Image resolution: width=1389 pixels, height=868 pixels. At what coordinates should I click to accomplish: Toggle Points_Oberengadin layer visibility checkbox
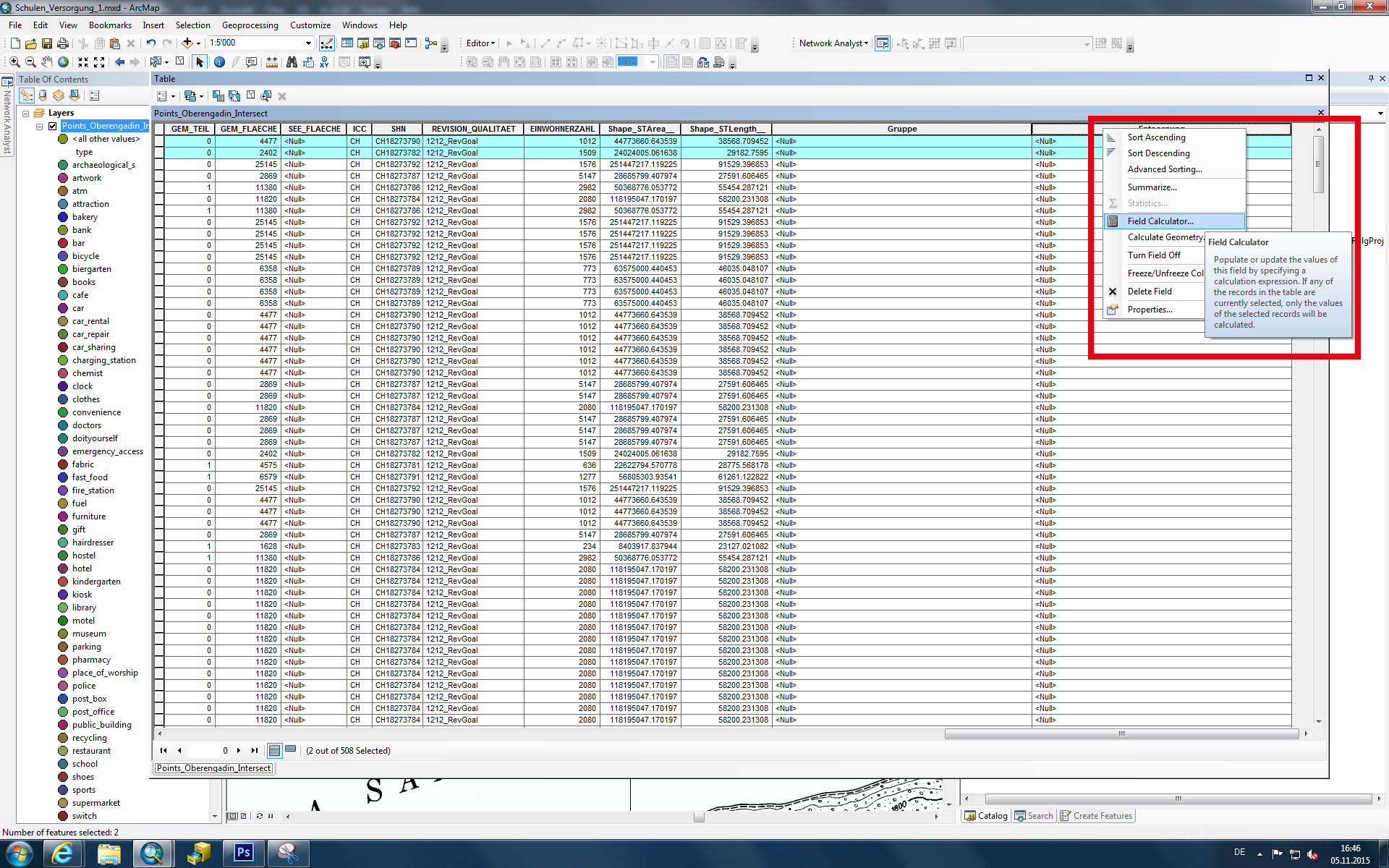click(52, 126)
